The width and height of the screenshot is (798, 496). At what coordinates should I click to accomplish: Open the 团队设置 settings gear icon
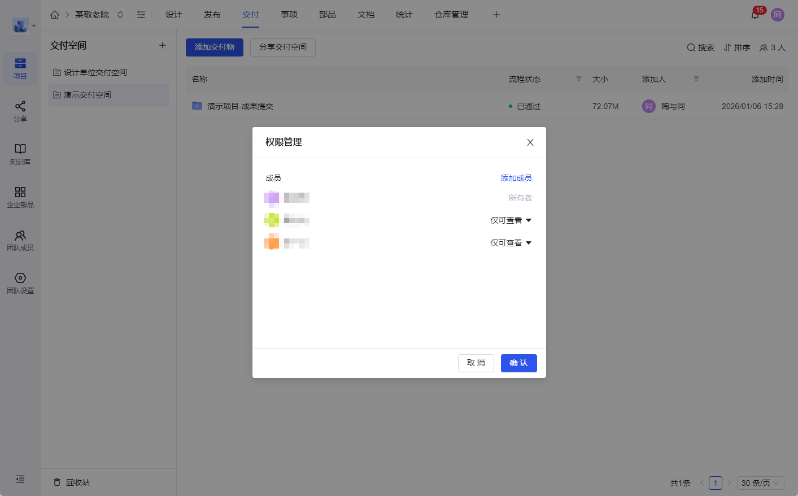pyautogui.click(x=20, y=280)
